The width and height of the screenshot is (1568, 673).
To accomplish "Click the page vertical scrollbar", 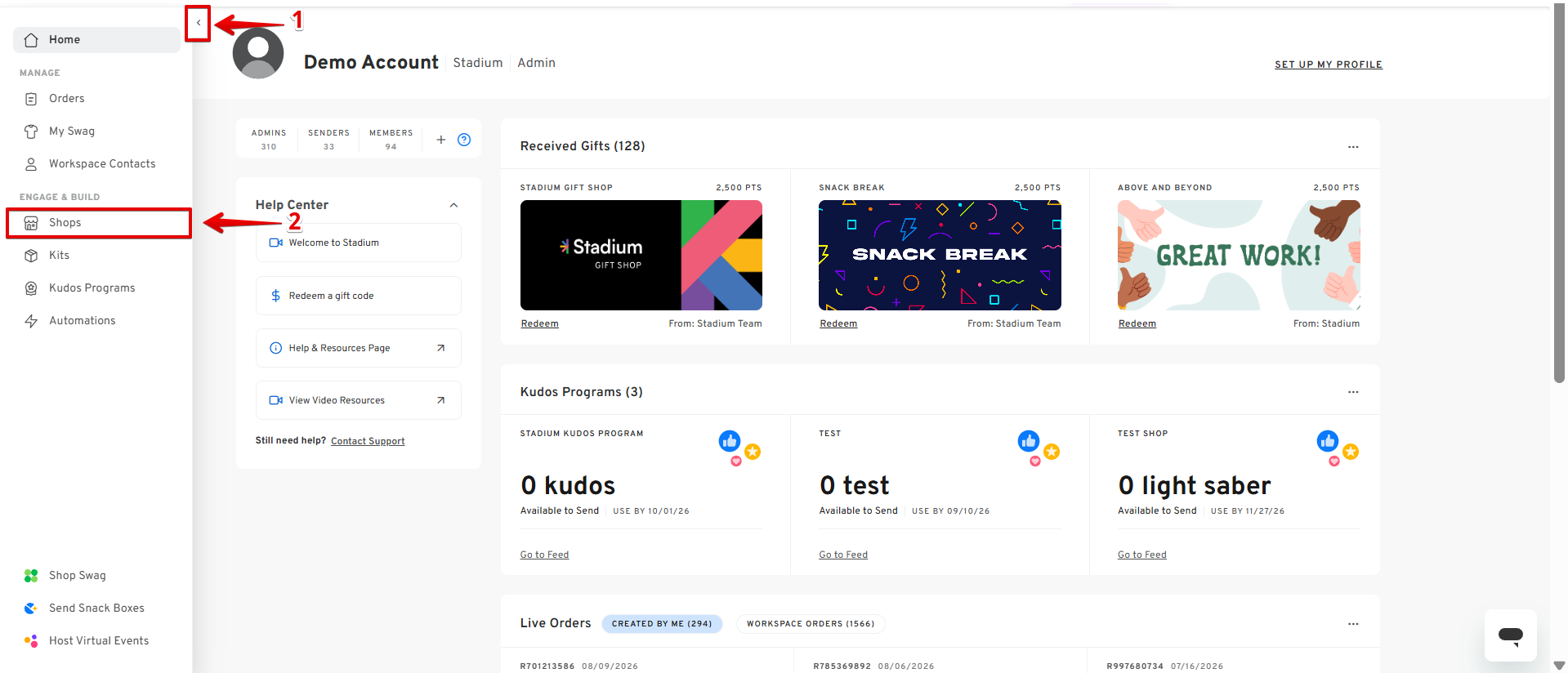I will (1559, 196).
